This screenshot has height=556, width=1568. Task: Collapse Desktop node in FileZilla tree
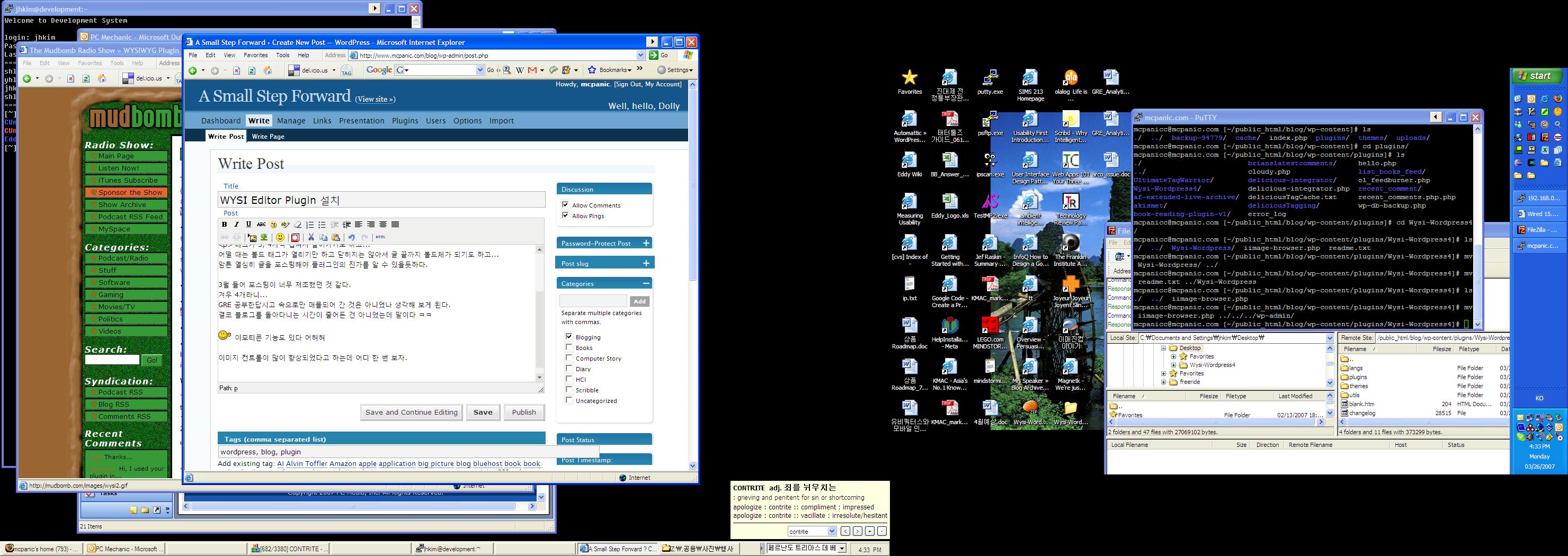pyautogui.click(x=1163, y=348)
